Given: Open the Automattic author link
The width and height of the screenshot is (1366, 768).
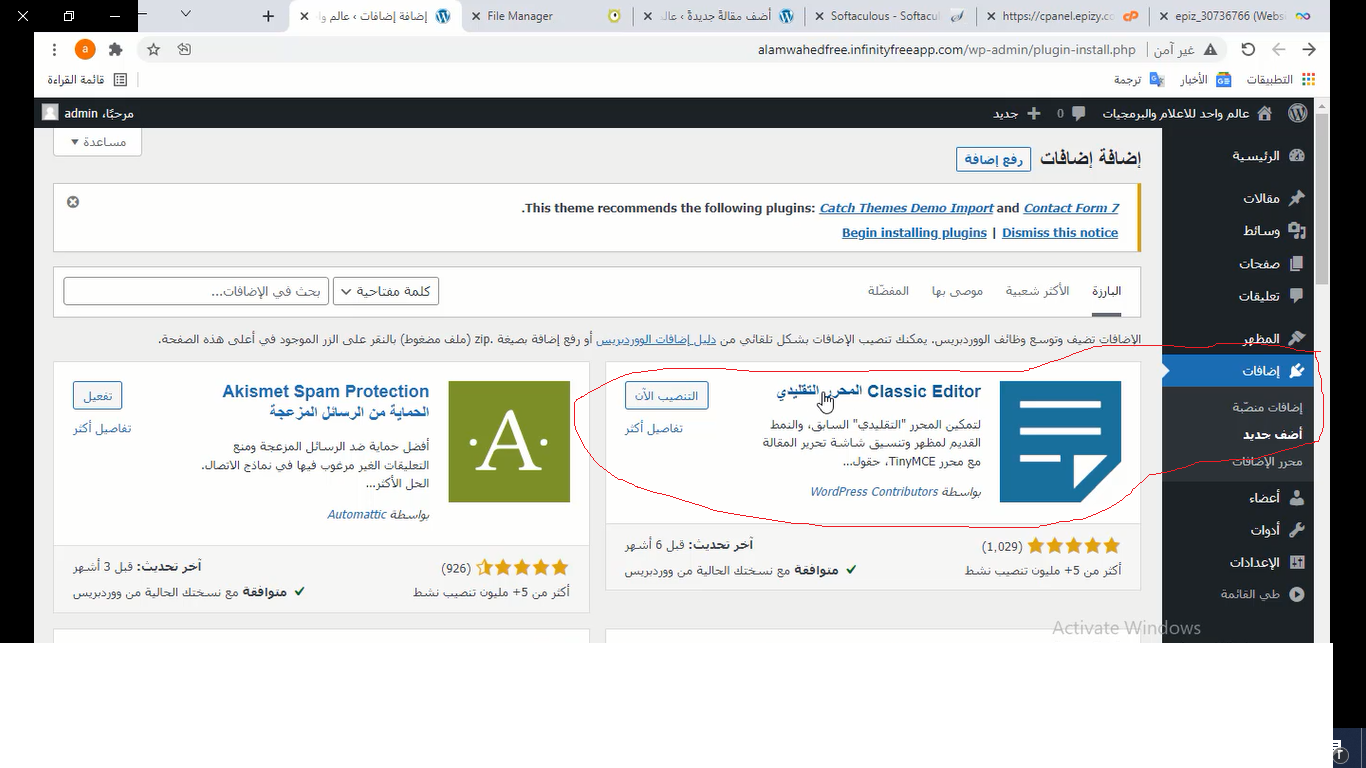Looking at the screenshot, I should pos(357,514).
